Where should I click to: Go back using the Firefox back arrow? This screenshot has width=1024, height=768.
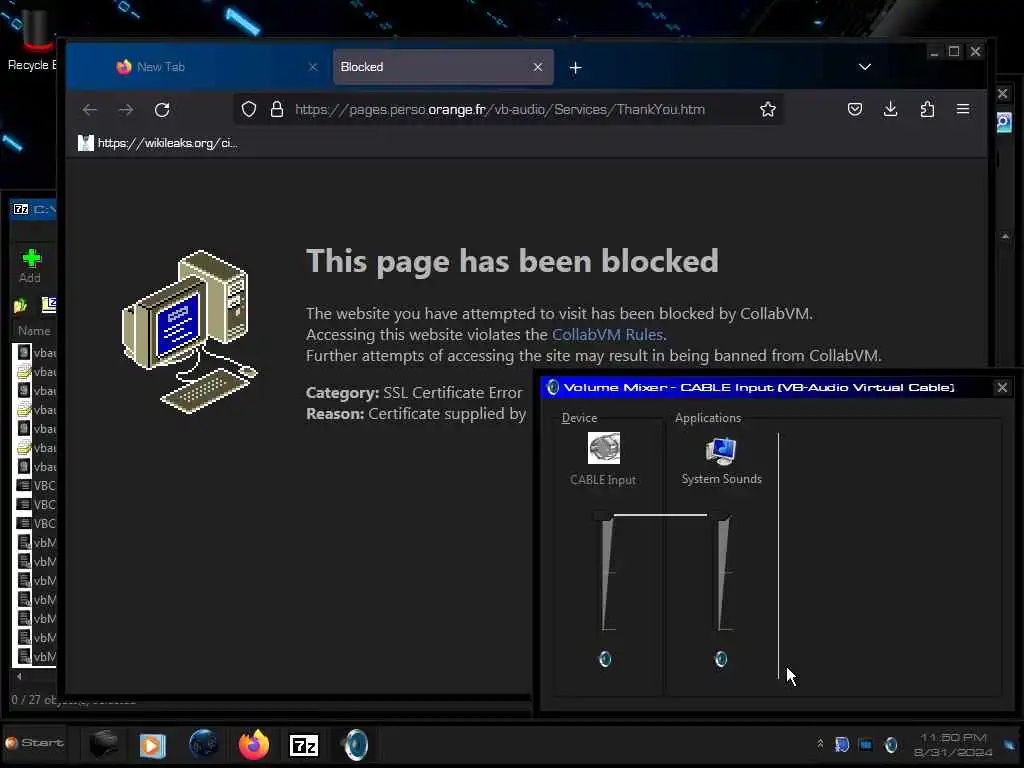pyautogui.click(x=89, y=110)
